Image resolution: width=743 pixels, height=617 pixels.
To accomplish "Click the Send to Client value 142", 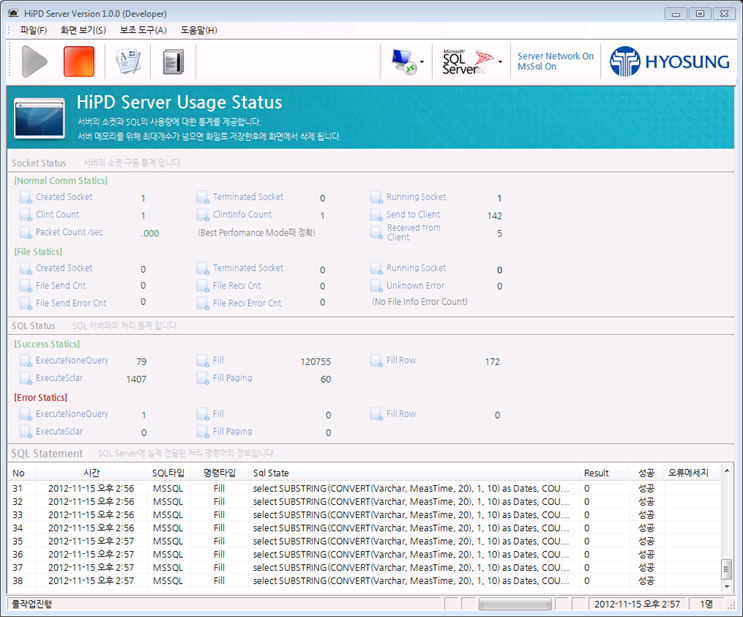I will coord(494,216).
